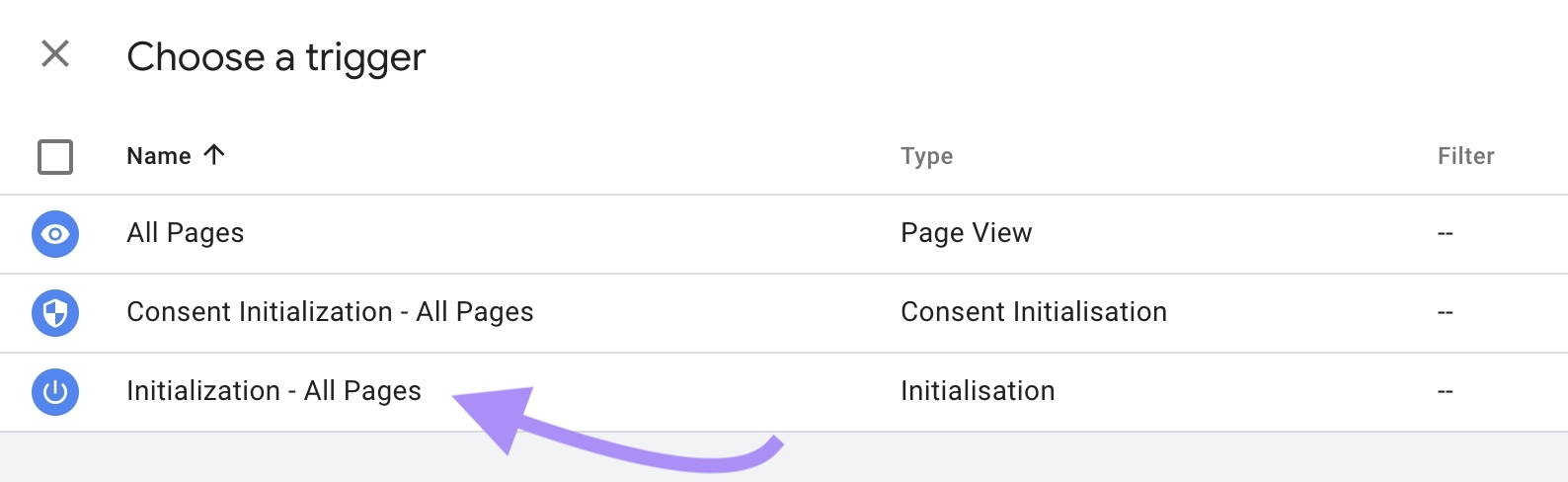The image size is (1568, 482).
Task: Click the Consent Initialisation type cell
Action: tap(1033, 312)
